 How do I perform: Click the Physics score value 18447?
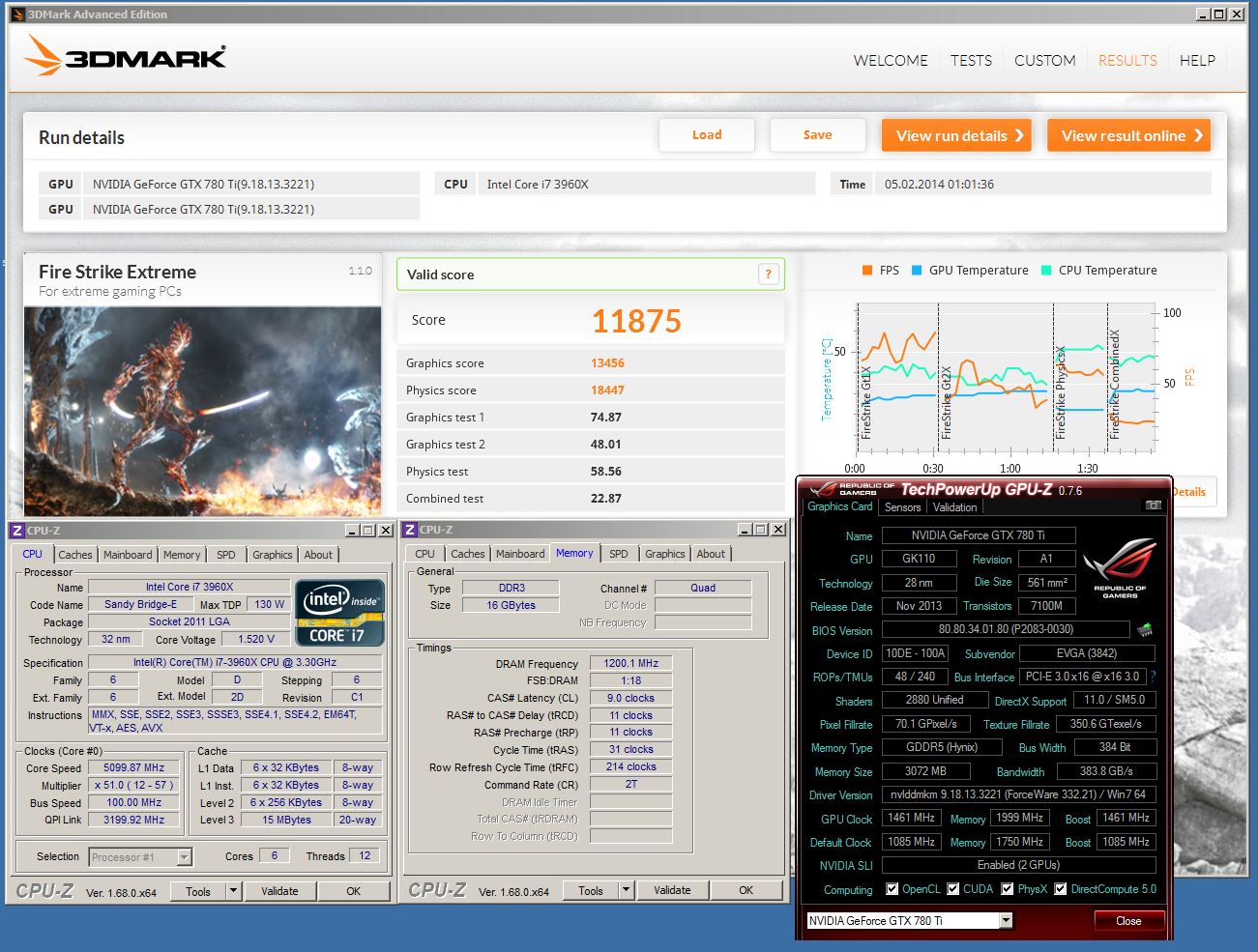607,390
